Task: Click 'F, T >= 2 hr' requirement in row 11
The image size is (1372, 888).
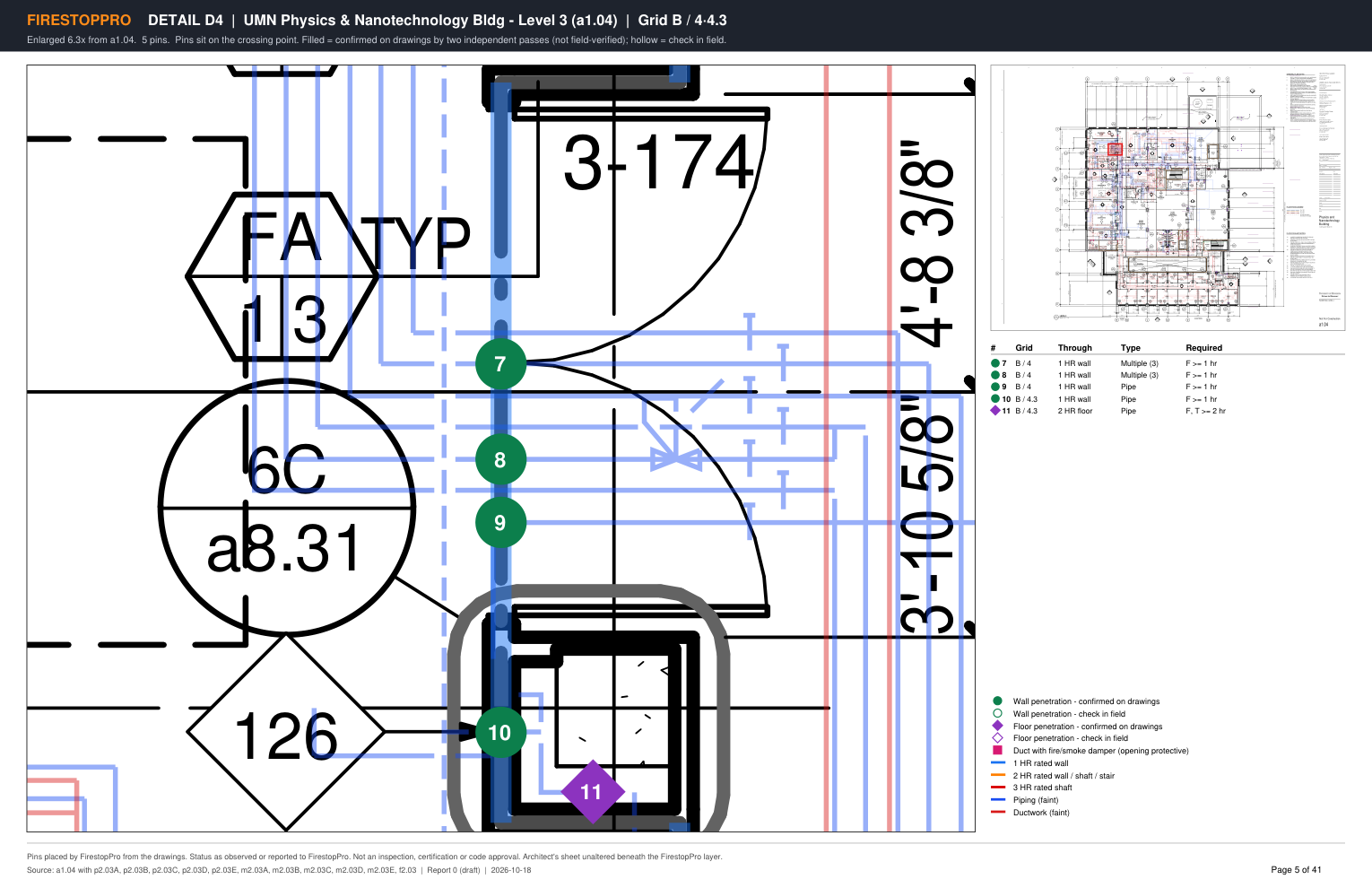Action: (1205, 411)
